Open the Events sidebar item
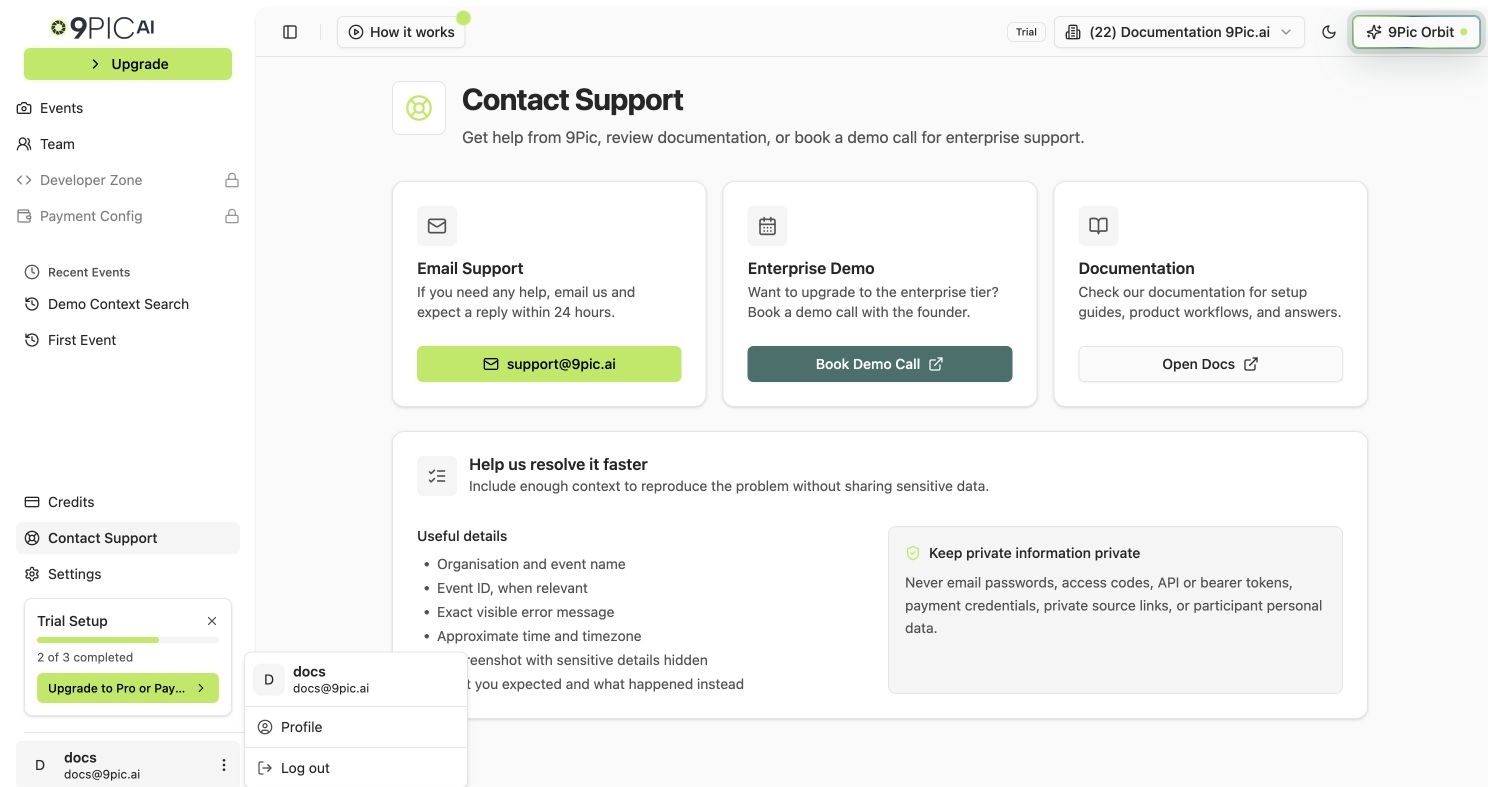 tap(128, 108)
